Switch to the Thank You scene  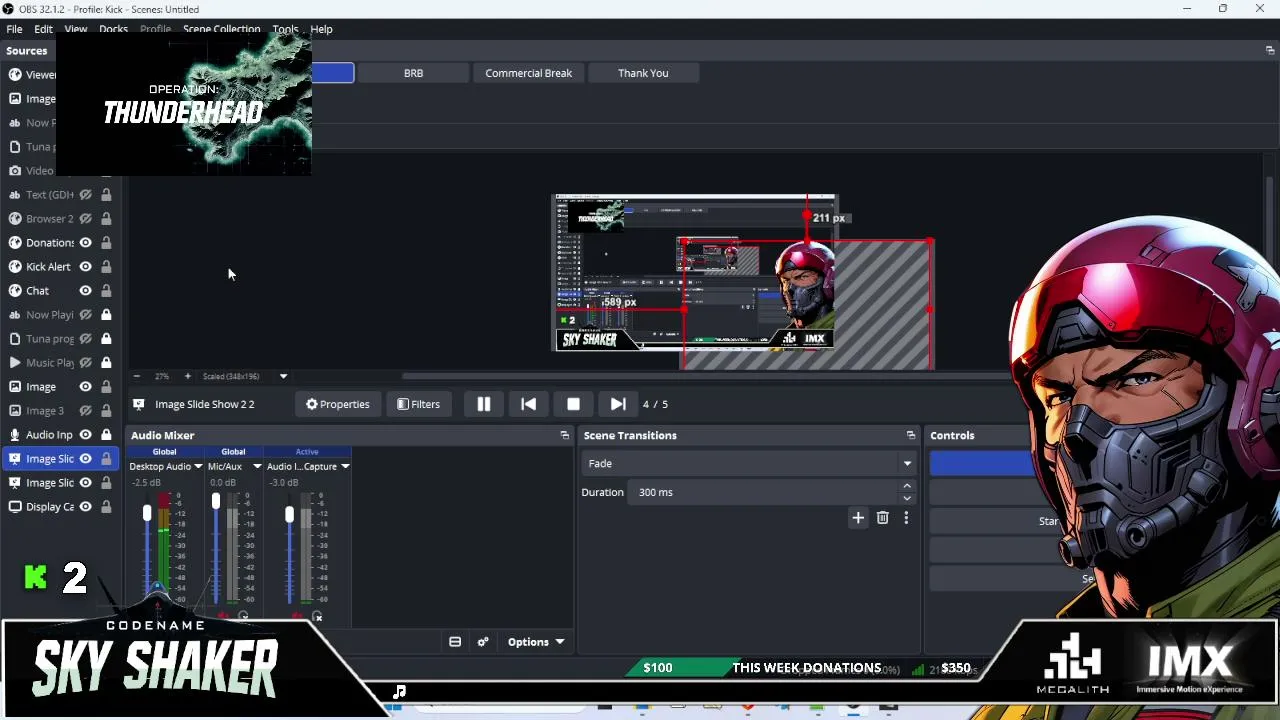click(643, 73)
